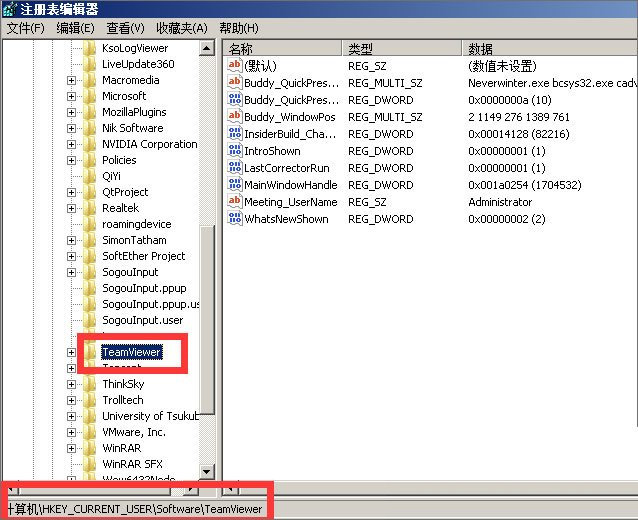The height and width of the screenshot is (520, 638).
Task: Expand the QtProject key
Action: 71,192
